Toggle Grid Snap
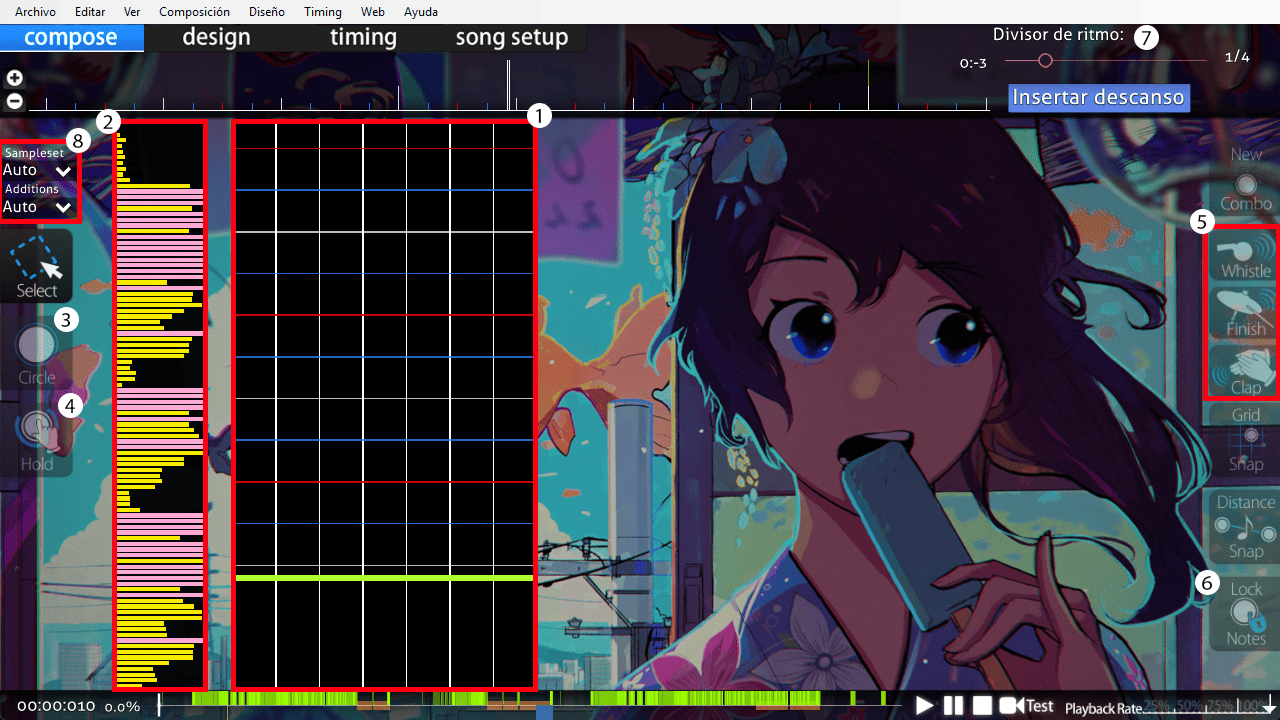This screenshot has height=720, width=1280. 1246,440
